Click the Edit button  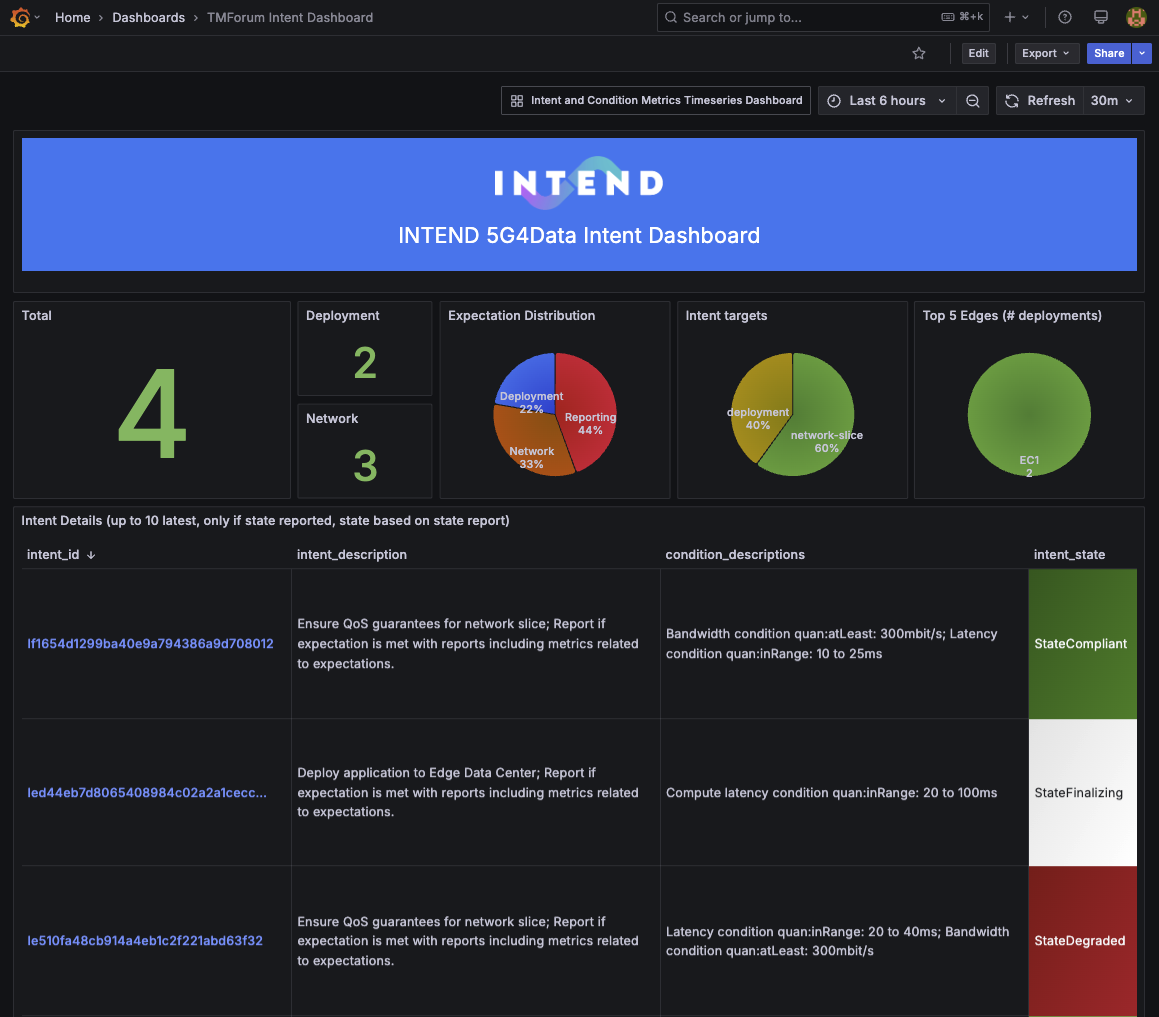[x=978, y=53]
